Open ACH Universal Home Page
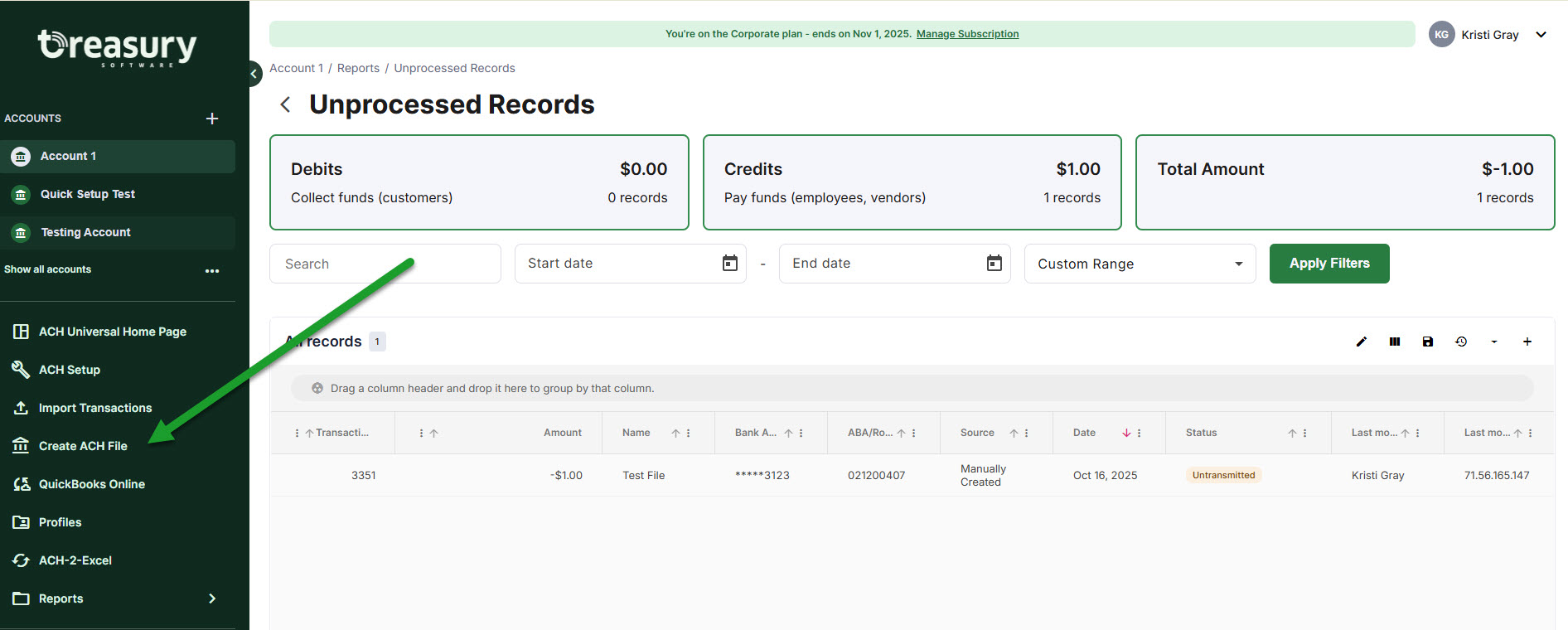The height and width of the screenshot is (630, 1568). click(113, 332)
